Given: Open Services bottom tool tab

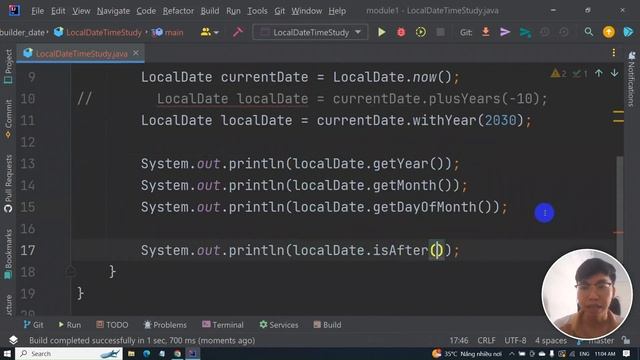Looking at the screenshot, I should [x=279, y=325].
